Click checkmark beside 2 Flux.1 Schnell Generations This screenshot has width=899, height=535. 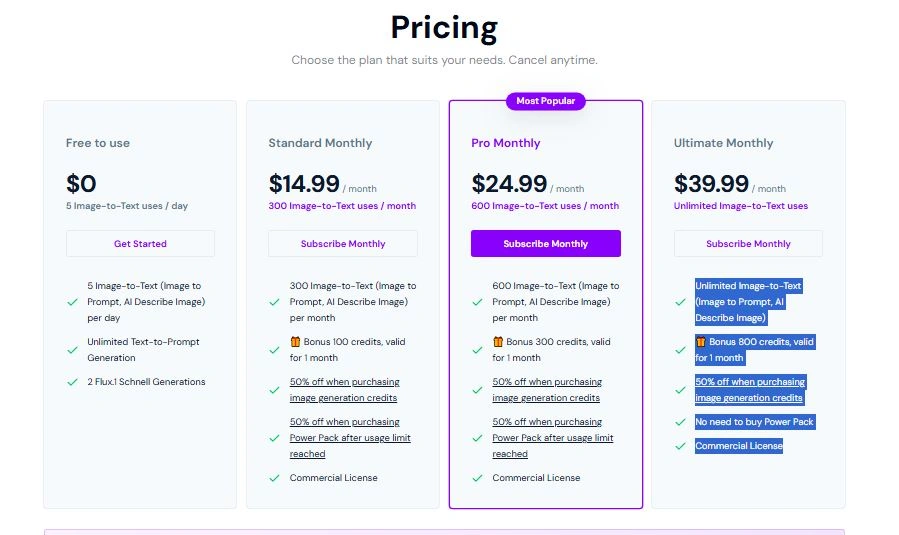[x=72, y=382]
